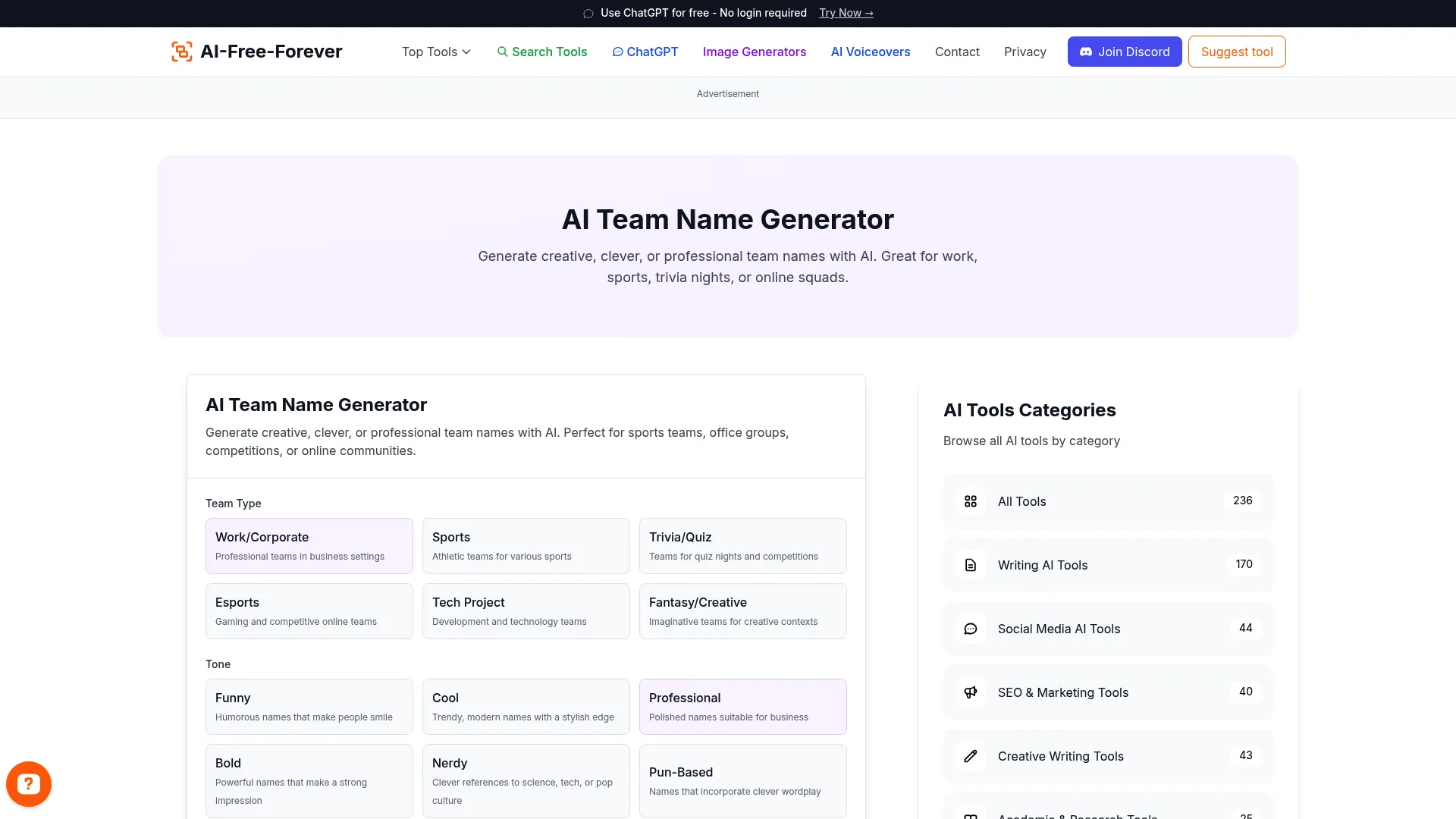
Task: Open the orange help widget at bottom left
Action: (28, 783)
